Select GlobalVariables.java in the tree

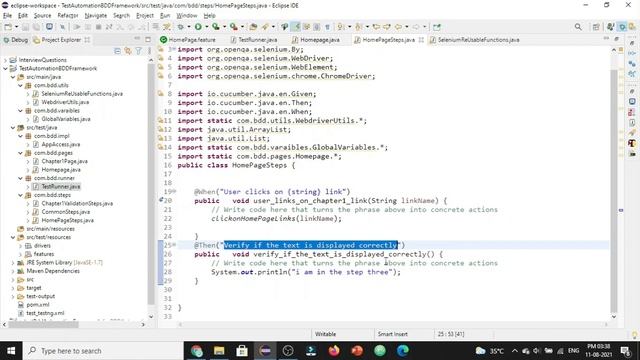click(62, 119)
